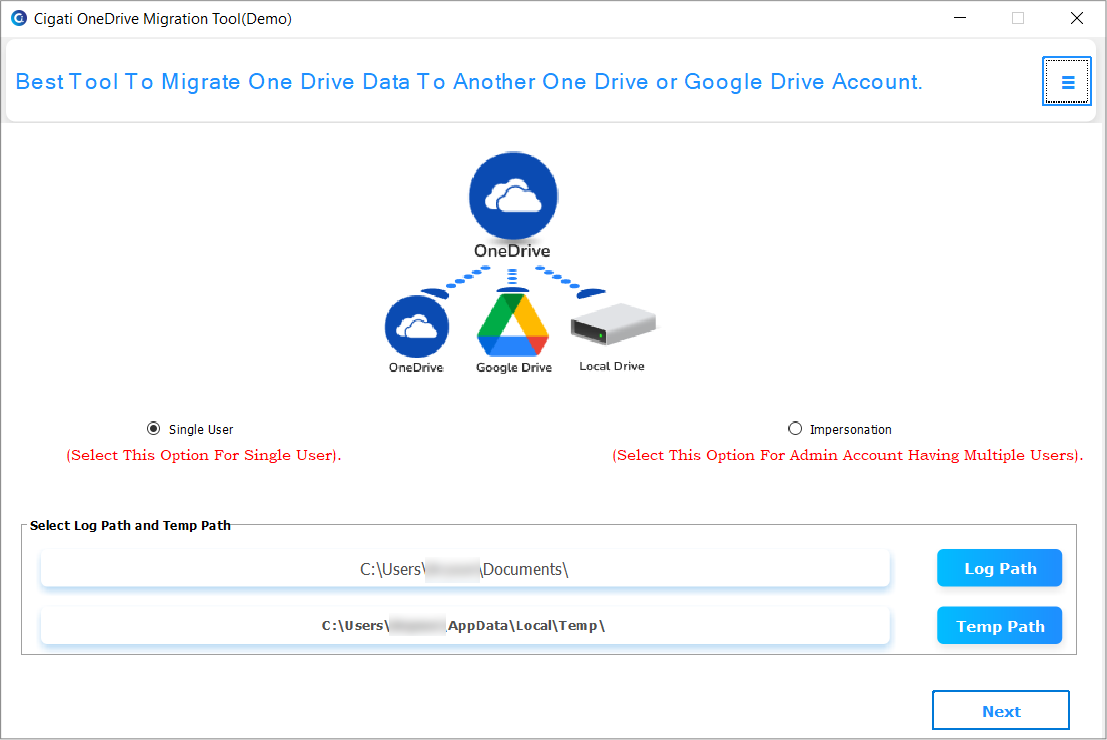This screenshot has height=740, width=1107.
Task: Click the small OneDrive destination icon
Action: point(417,327)
